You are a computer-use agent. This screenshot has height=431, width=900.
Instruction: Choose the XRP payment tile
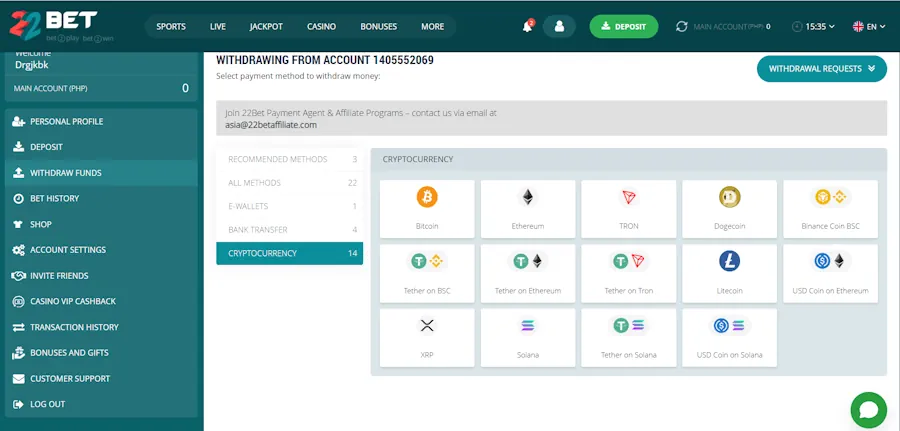(427, 337)
